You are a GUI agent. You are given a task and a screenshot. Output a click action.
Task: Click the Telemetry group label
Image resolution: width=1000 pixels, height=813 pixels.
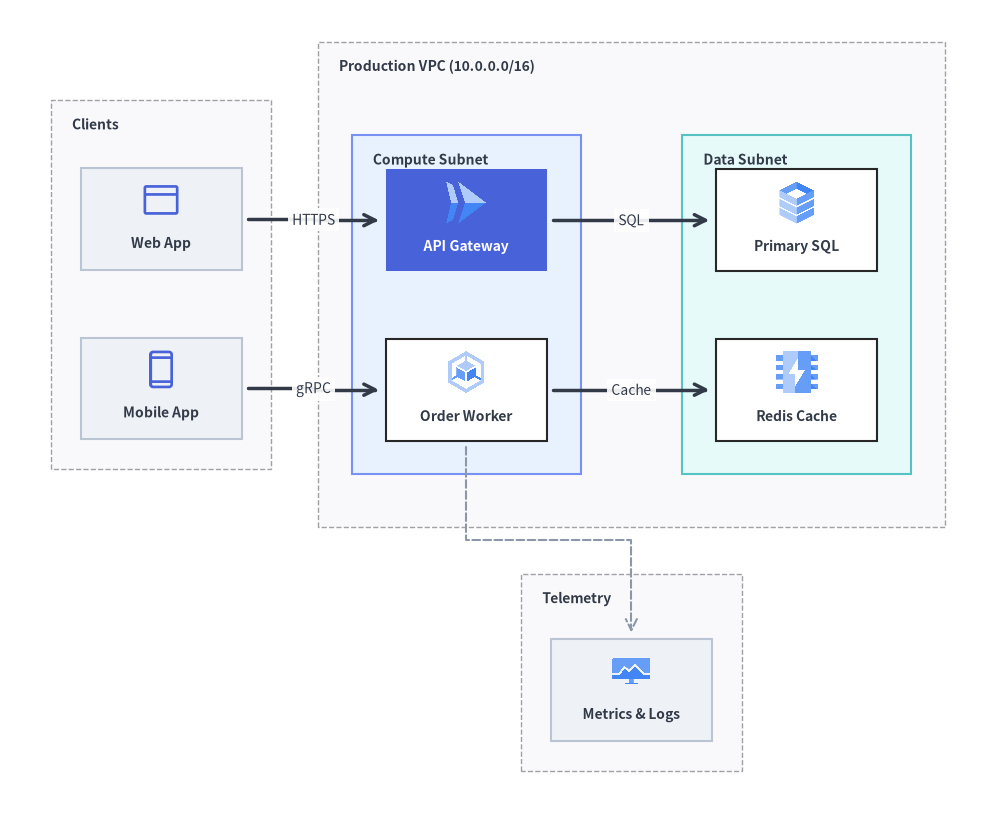click(x=577, y=598)
